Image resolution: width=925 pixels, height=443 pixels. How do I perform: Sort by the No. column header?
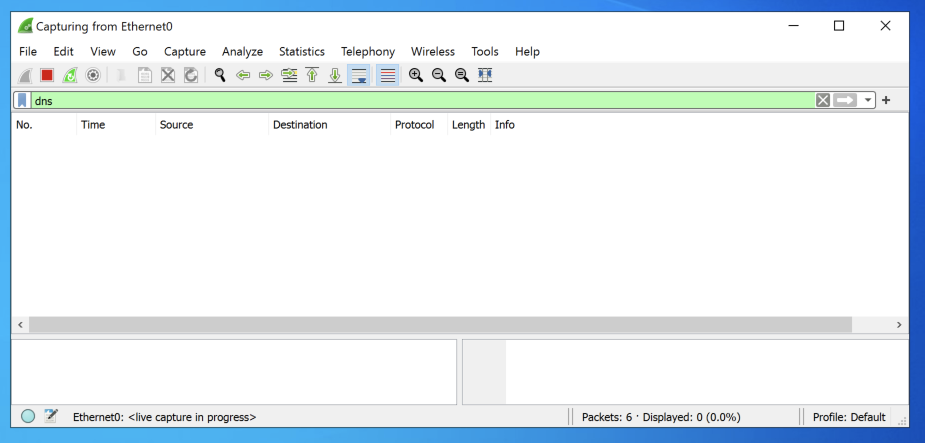44,125
